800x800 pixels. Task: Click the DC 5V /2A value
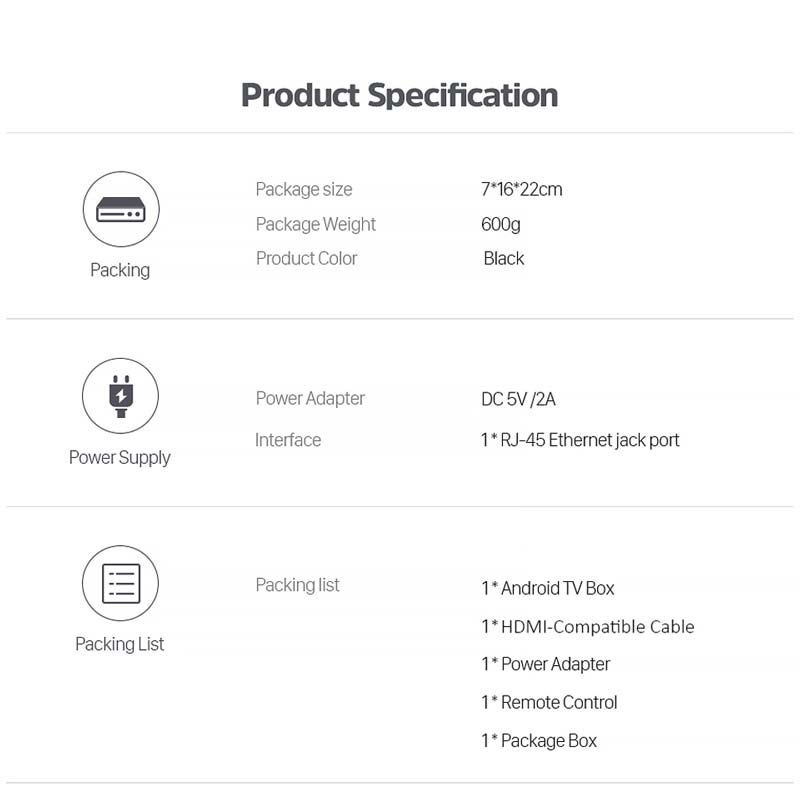tap(518, 399)
